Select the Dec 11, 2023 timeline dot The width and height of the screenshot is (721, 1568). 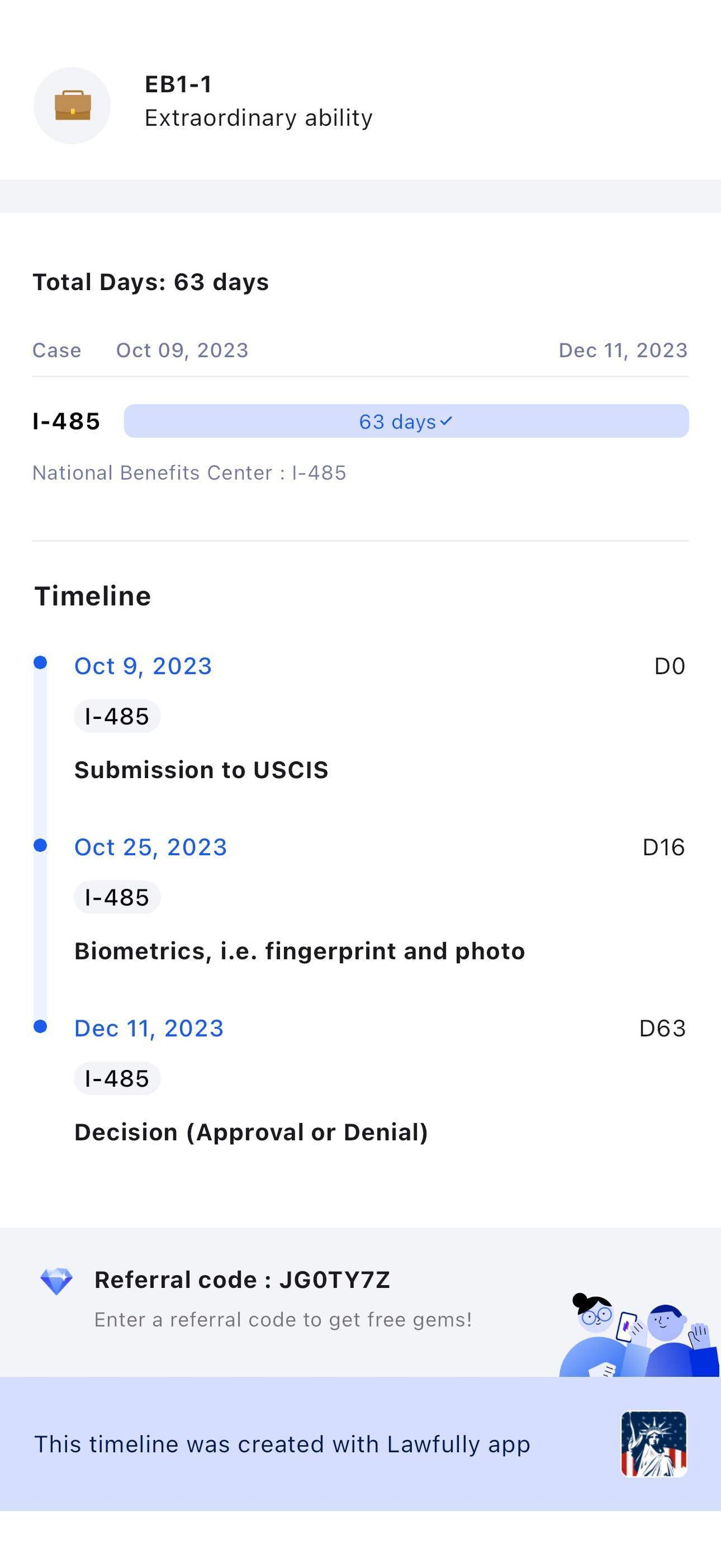click(40, 1026)
